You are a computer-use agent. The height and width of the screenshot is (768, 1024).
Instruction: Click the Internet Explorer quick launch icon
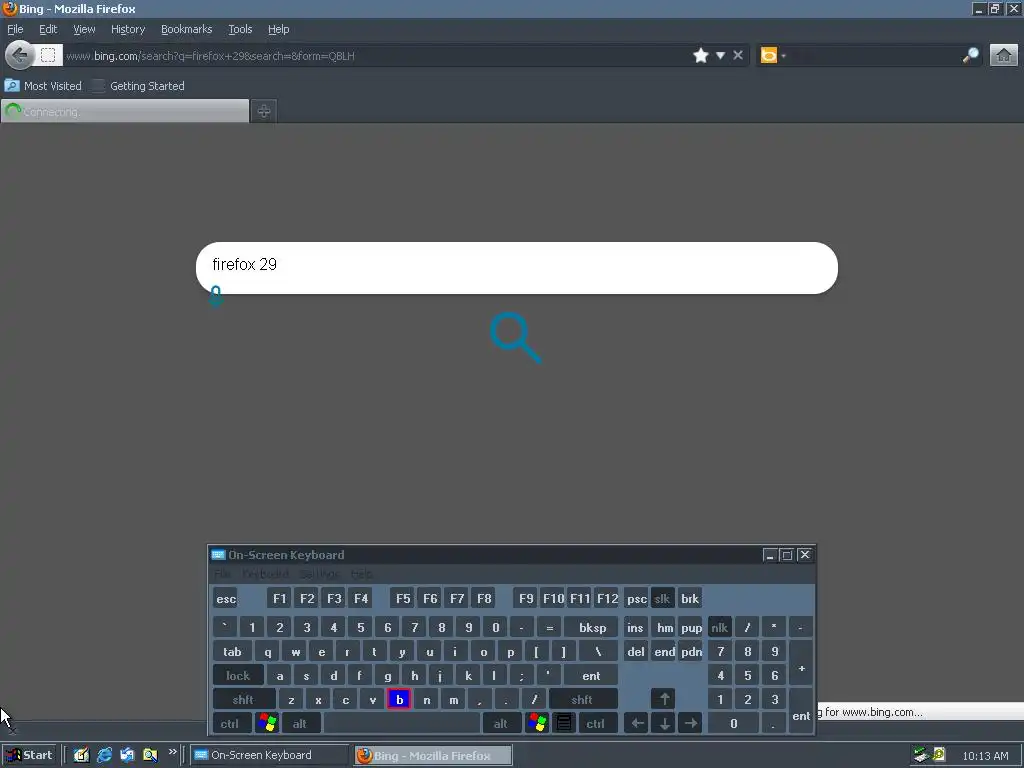pos(104,755)
